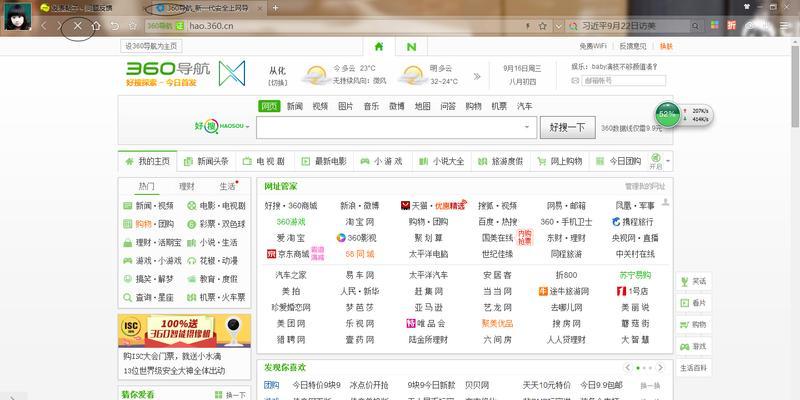Restore closed page with the undo arrow icon
This screenshot has height=400, width=800.
(x=115, y=26)
